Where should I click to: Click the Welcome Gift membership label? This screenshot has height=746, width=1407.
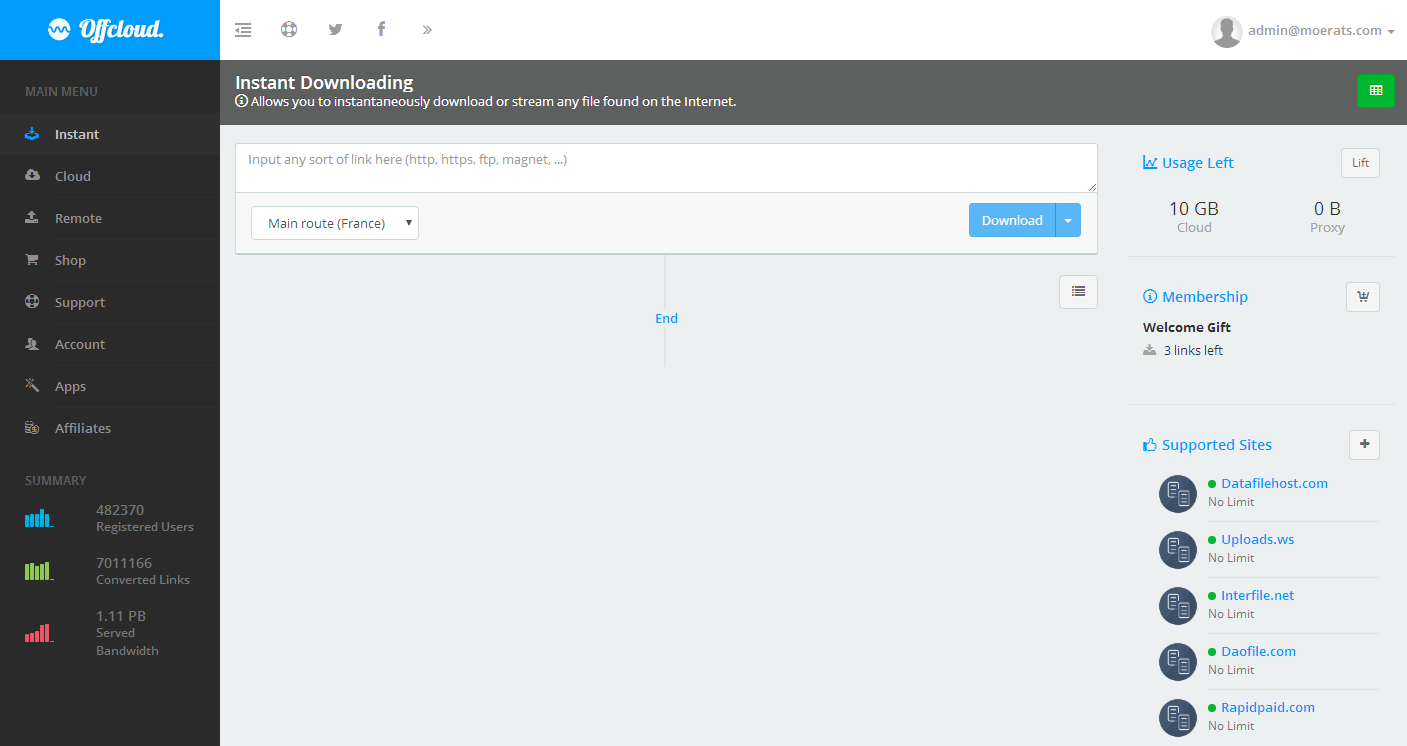coord(1187,327)
